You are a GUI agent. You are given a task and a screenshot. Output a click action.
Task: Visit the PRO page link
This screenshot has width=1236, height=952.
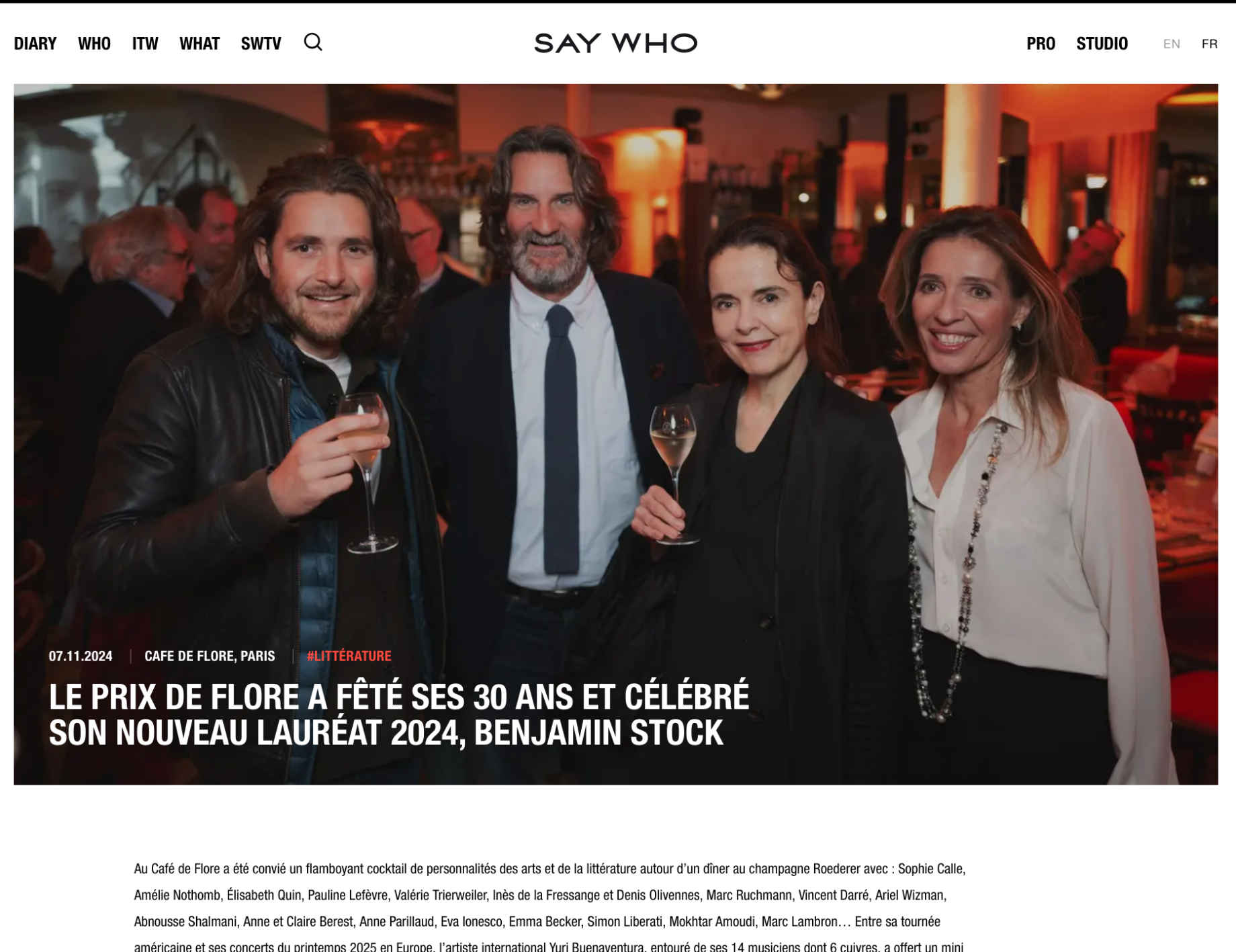[1041, 44]
